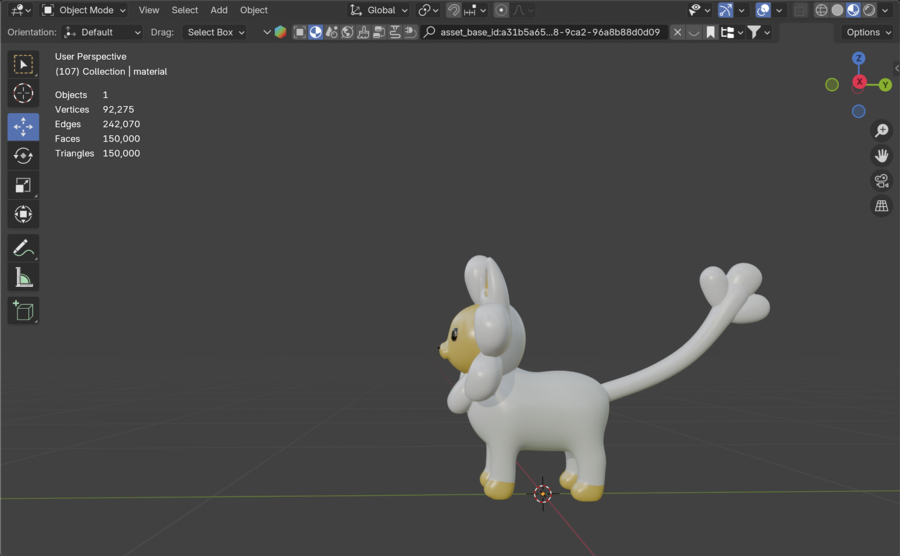
Task: Toggle camera view button
Action: point(881,181)
